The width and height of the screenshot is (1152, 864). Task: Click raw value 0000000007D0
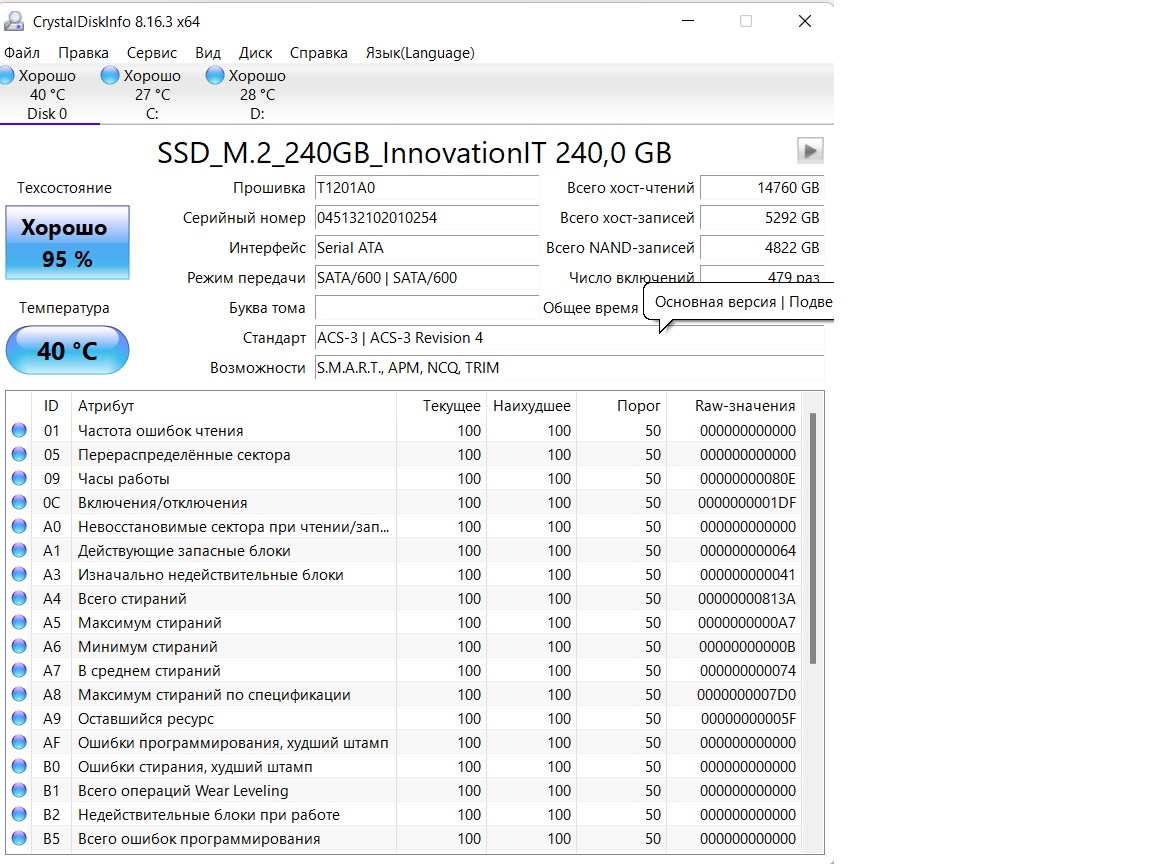pyautogui.click(x=746, y=694)
